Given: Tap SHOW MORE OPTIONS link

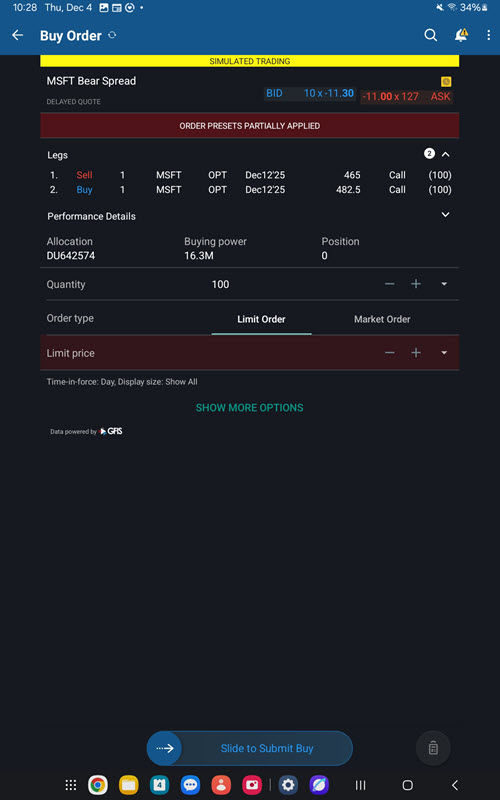Looking at the screenshot, I should [x=249, y=408].
